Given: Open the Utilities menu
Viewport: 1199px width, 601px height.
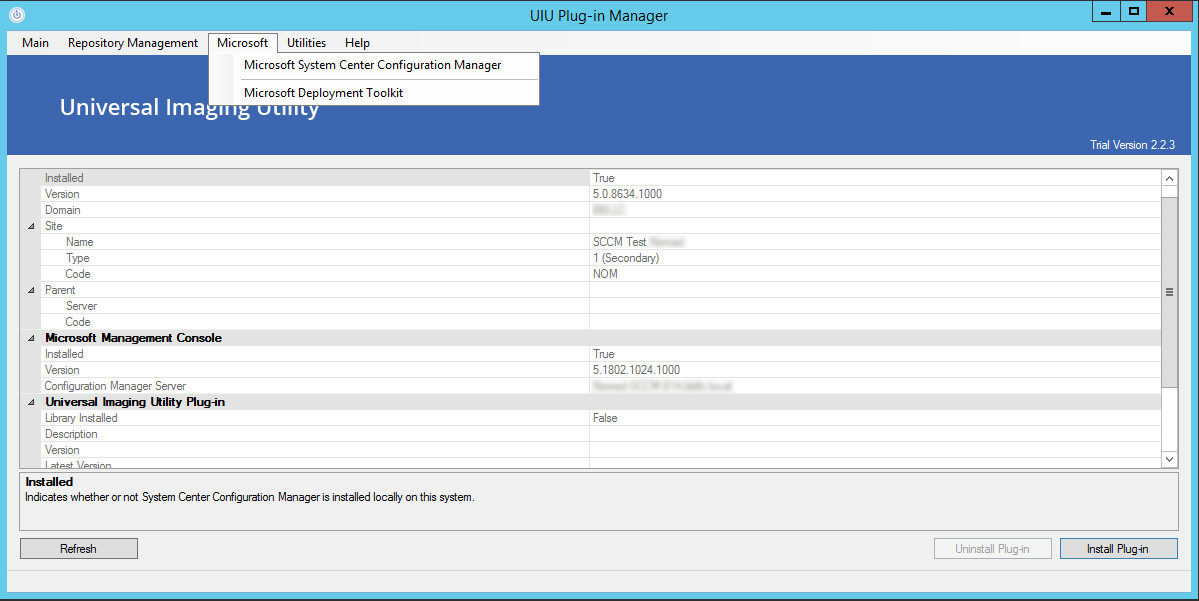Looking at the screenshot, I should [306, 43].
